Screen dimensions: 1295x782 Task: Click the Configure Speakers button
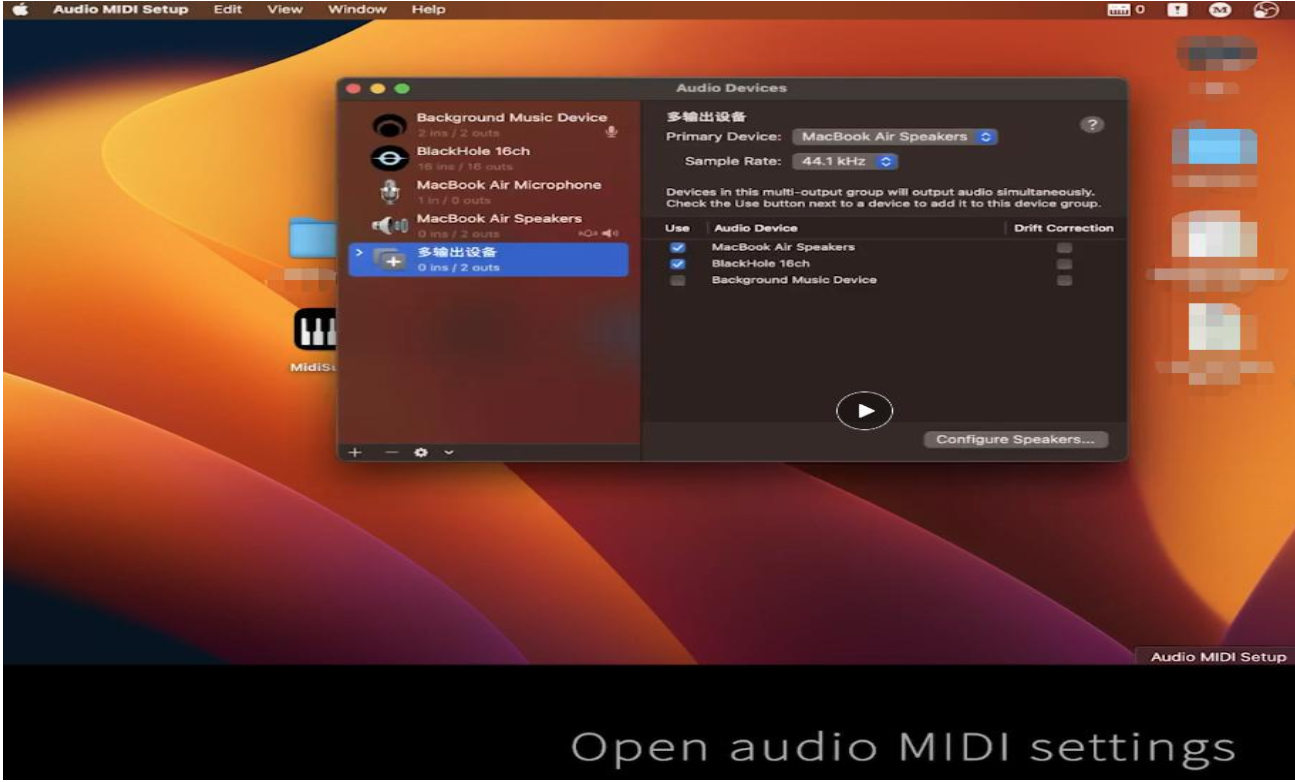pyautogui.click(x=1015, y=439)
